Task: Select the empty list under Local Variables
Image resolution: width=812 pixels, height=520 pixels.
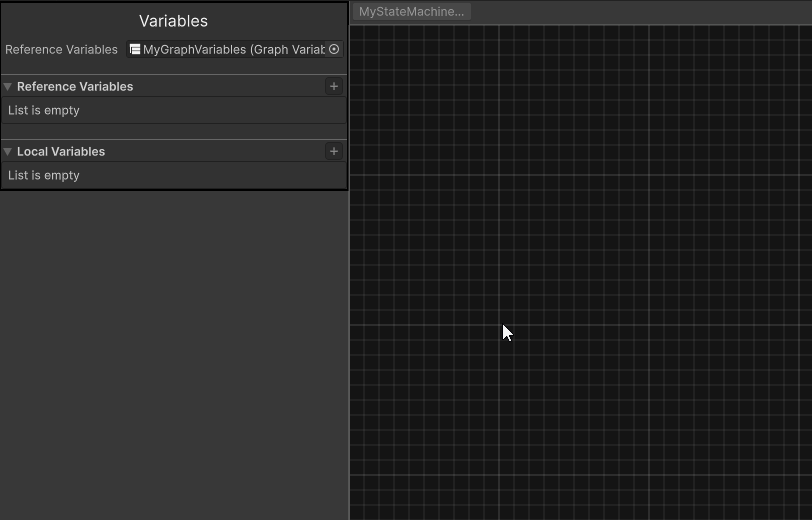Action: click(44, 176)
